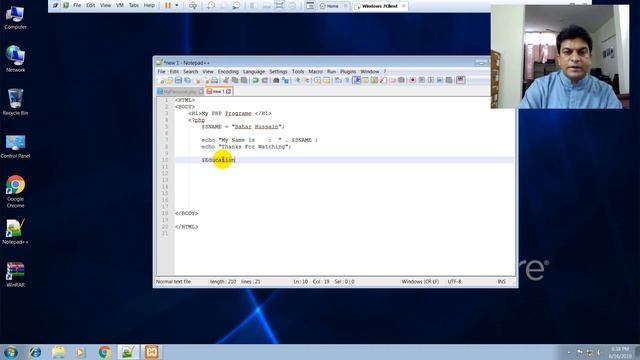Stop macro recording toolbar icon

422,80
